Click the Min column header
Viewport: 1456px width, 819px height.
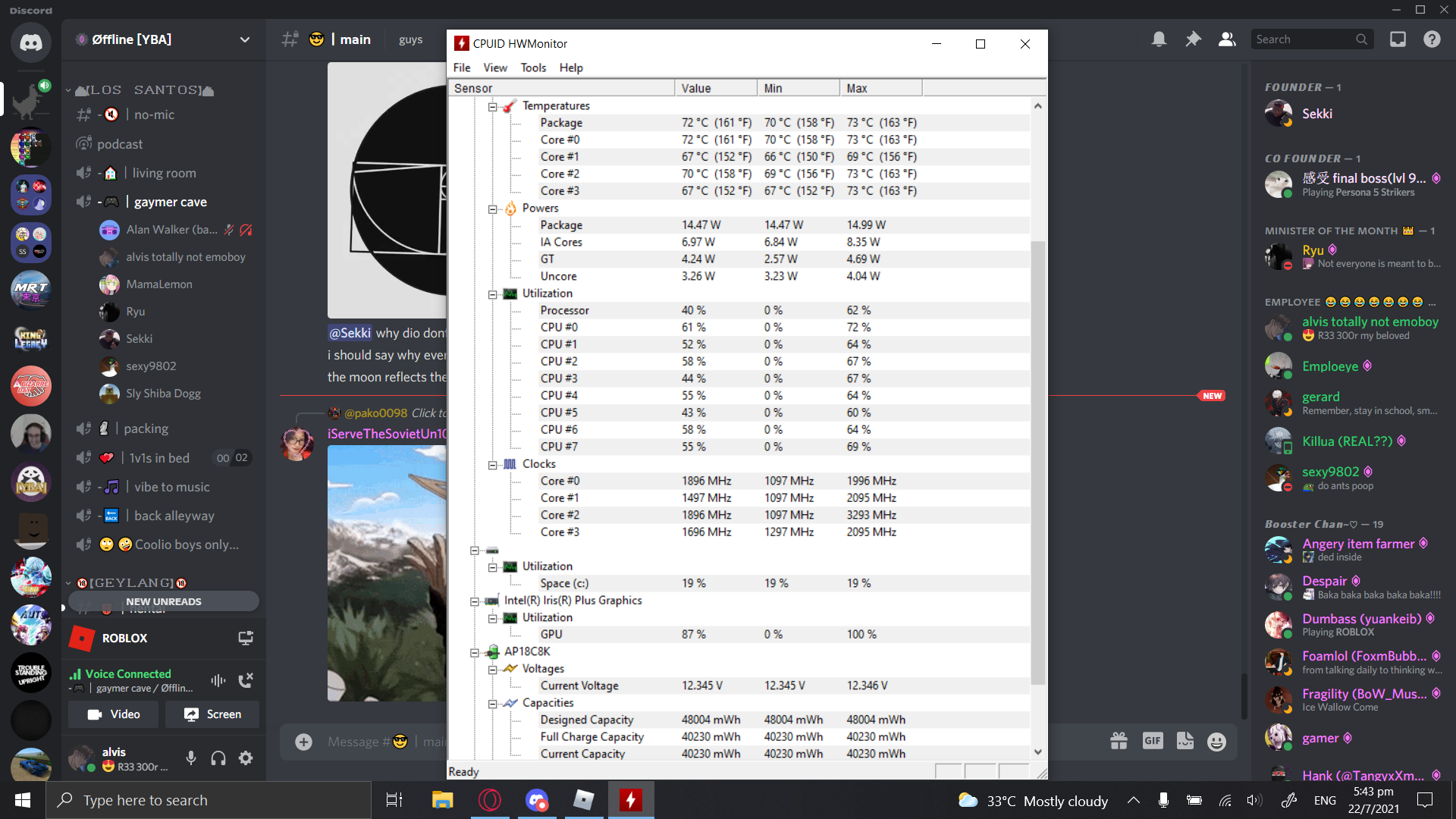pos(799,88)
